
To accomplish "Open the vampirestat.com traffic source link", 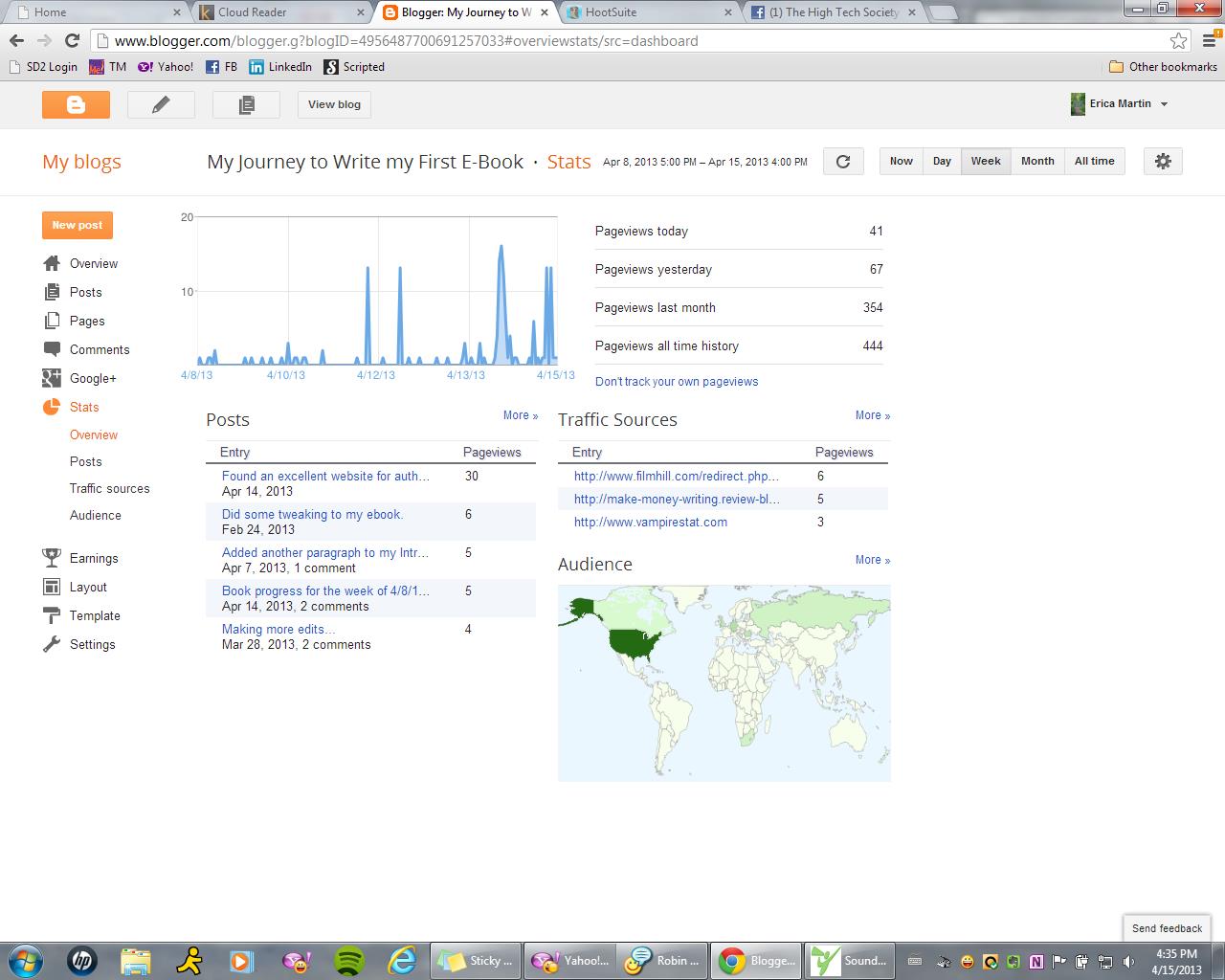I will click(651, 522).
